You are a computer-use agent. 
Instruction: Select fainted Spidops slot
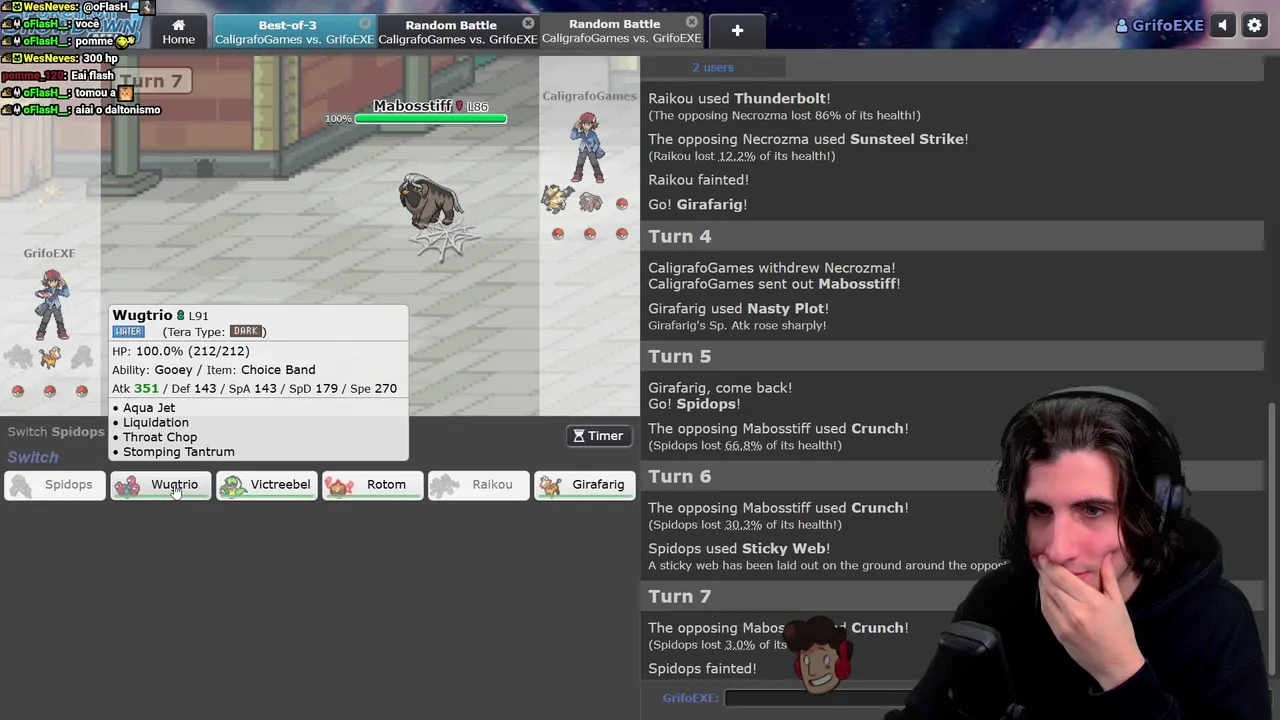[55, 485]
